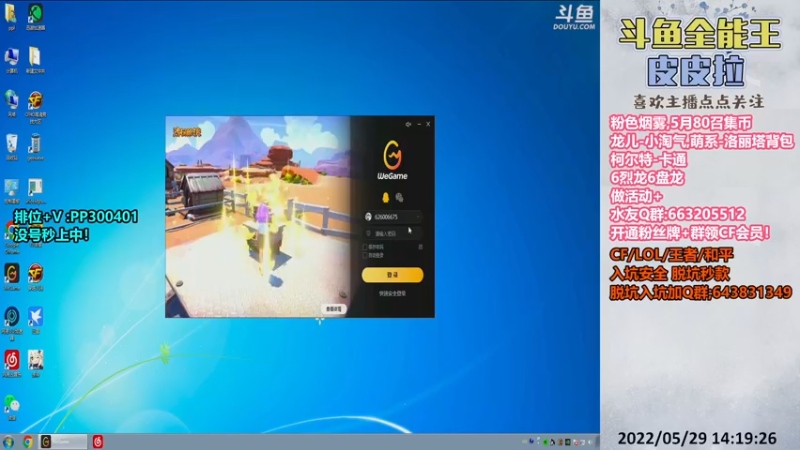Close the WeGame login window
Image resolution: width=800 pixels, height=450 pixels.
pos(428,124)
